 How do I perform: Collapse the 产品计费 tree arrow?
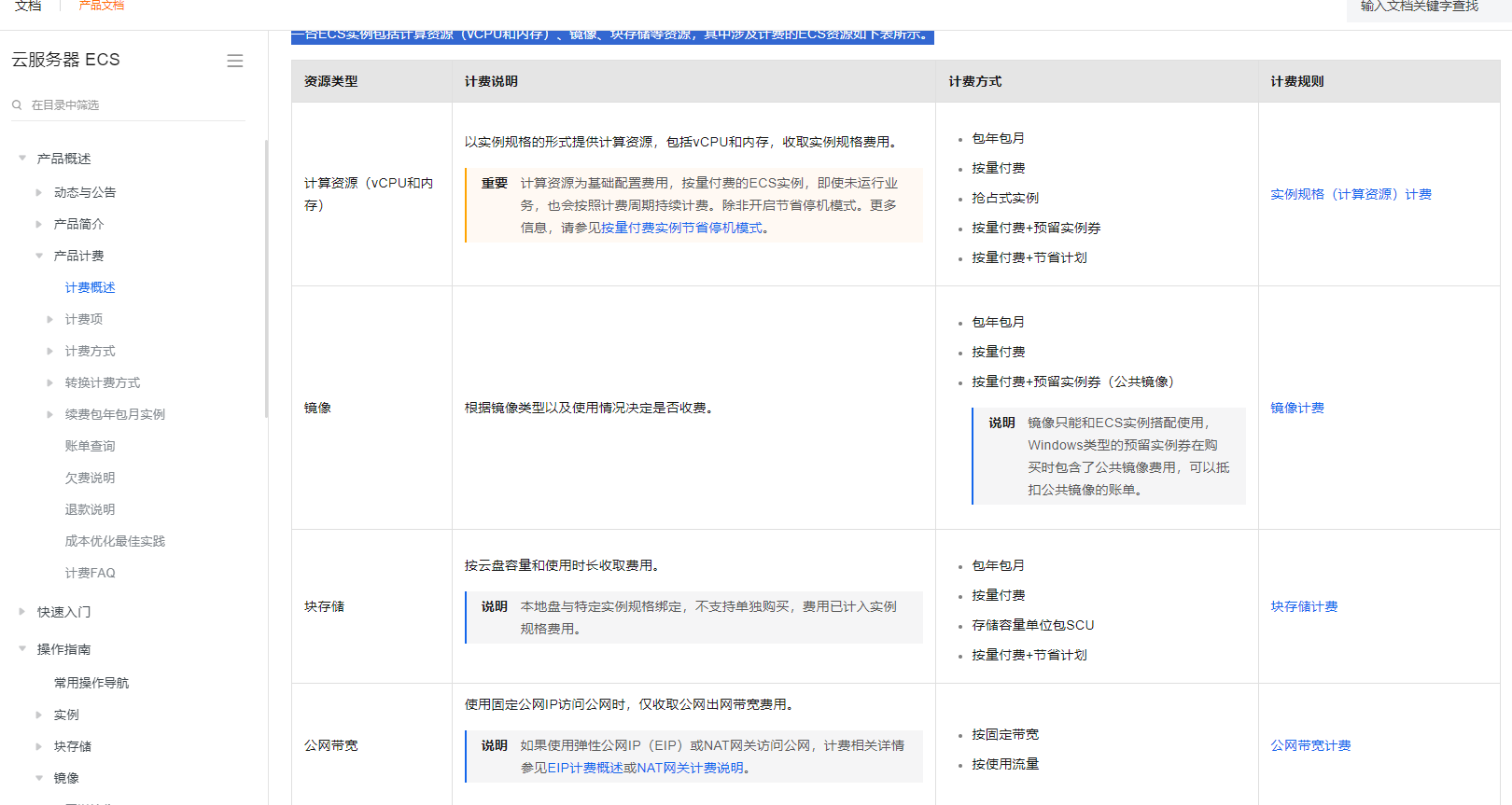[39, 256]
